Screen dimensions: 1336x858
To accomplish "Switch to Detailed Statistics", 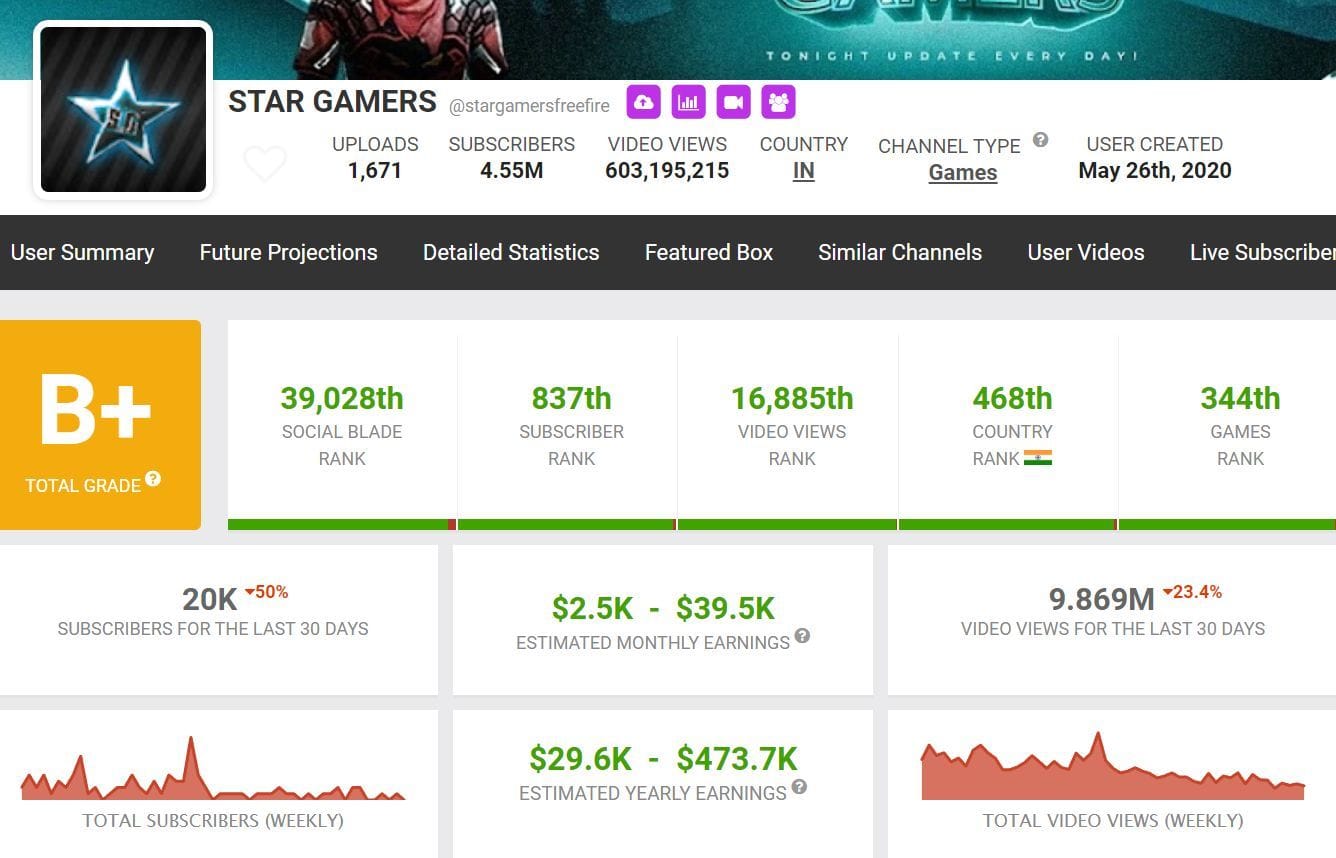I will click(511, 252).
